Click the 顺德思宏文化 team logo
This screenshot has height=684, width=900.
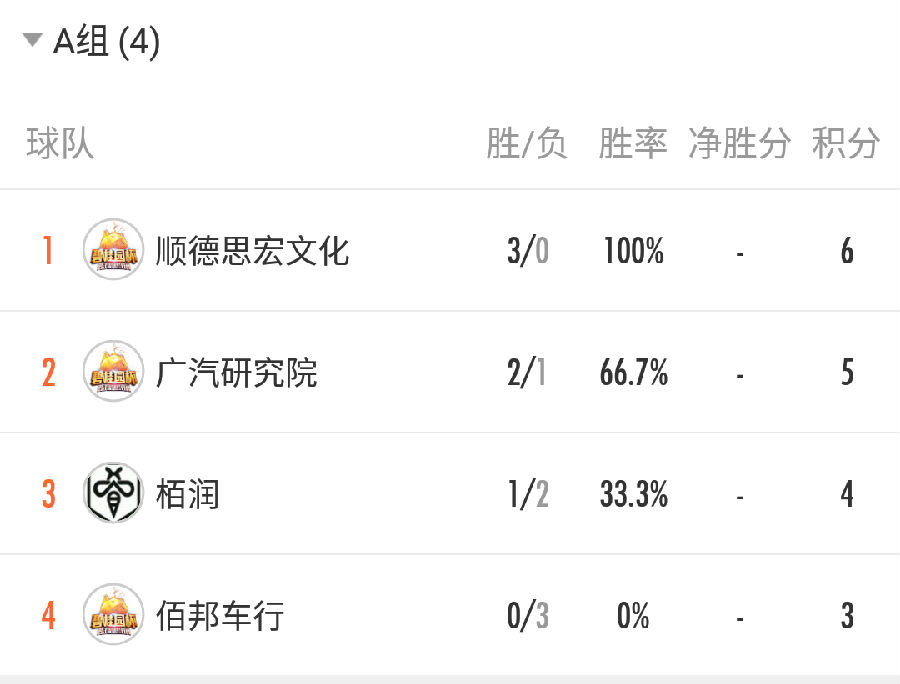(113, 249)
